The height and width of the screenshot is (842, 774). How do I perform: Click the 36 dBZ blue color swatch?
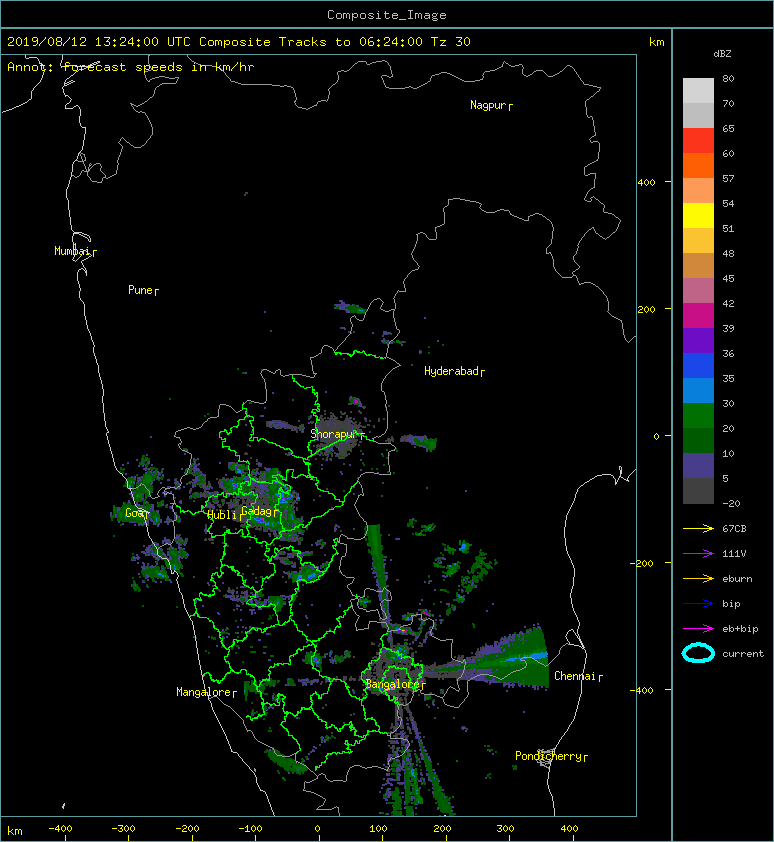tap(698, 365)
